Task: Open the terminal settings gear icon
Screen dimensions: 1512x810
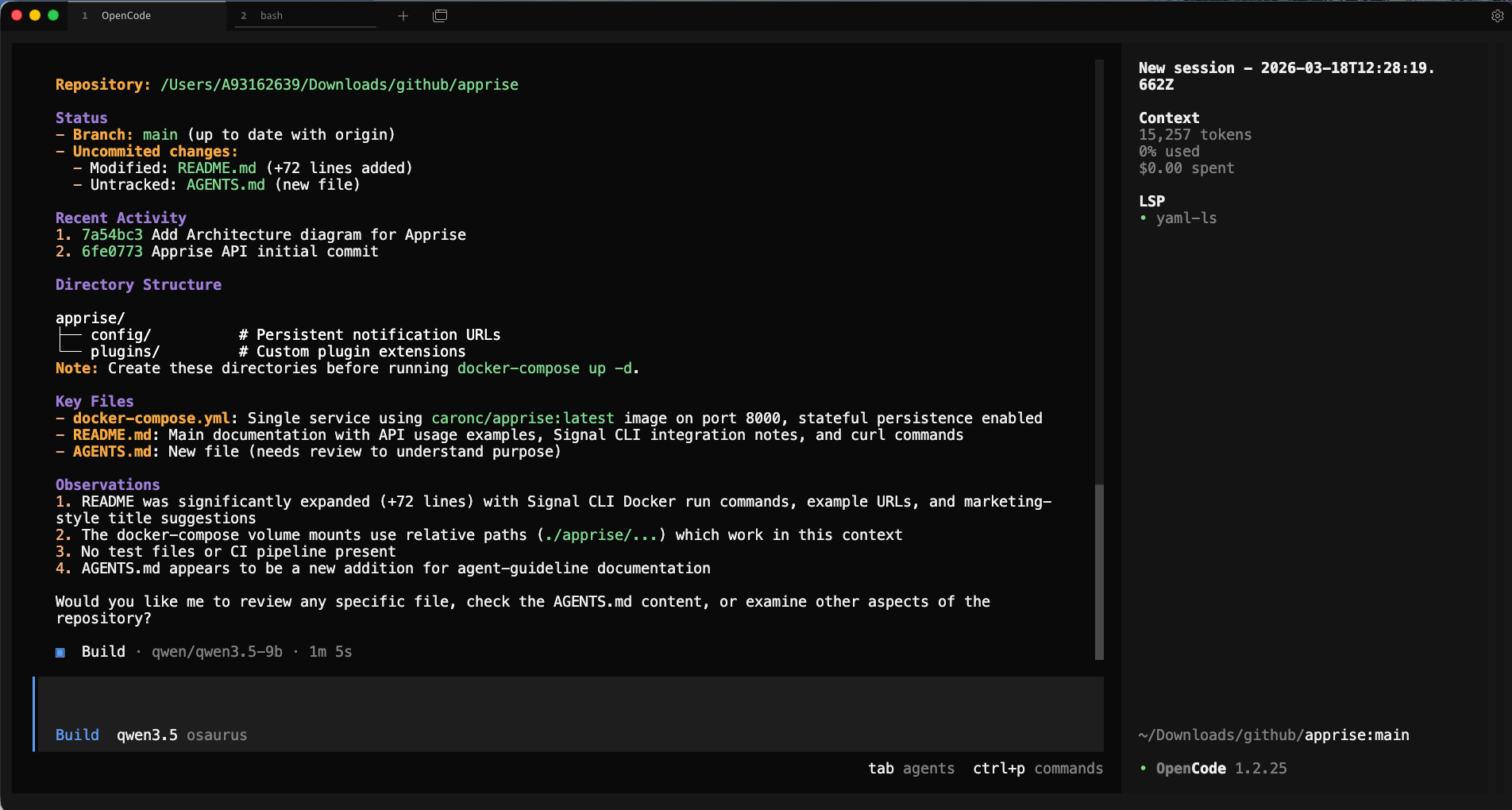Action: click(x=1496, y=15)
